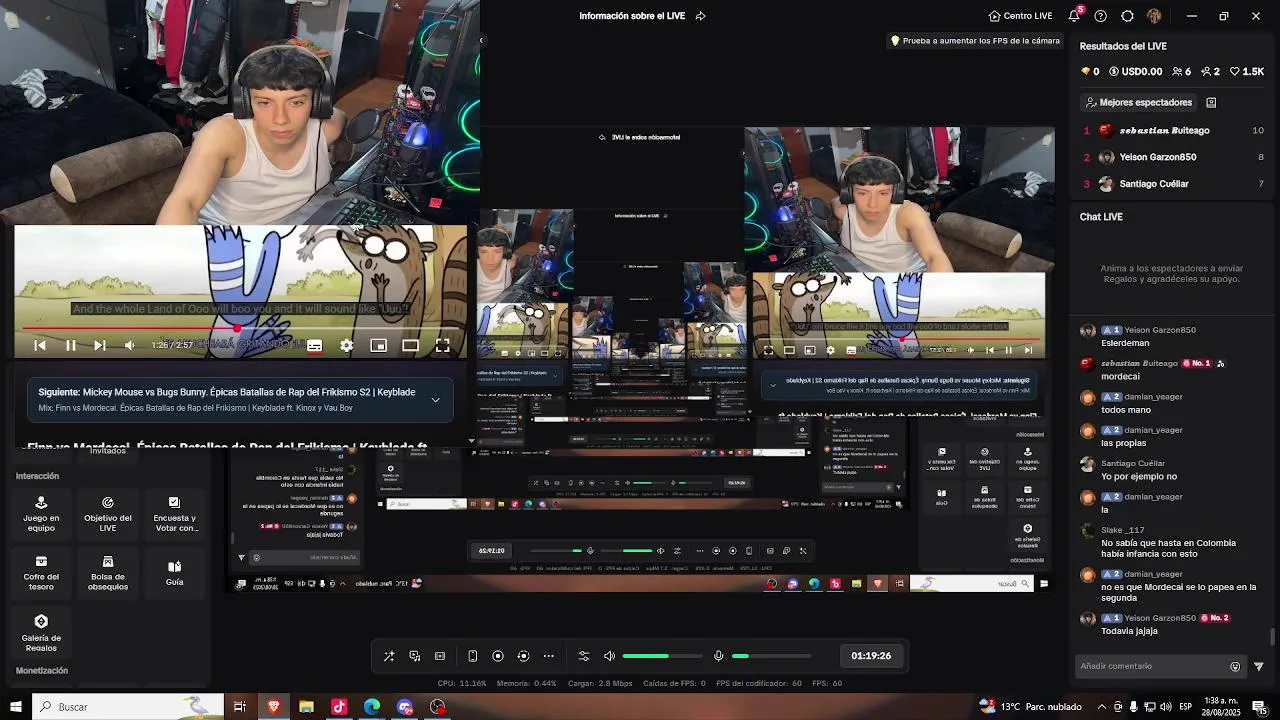Seek on the YouTube red progress bar

coord(240,327)
